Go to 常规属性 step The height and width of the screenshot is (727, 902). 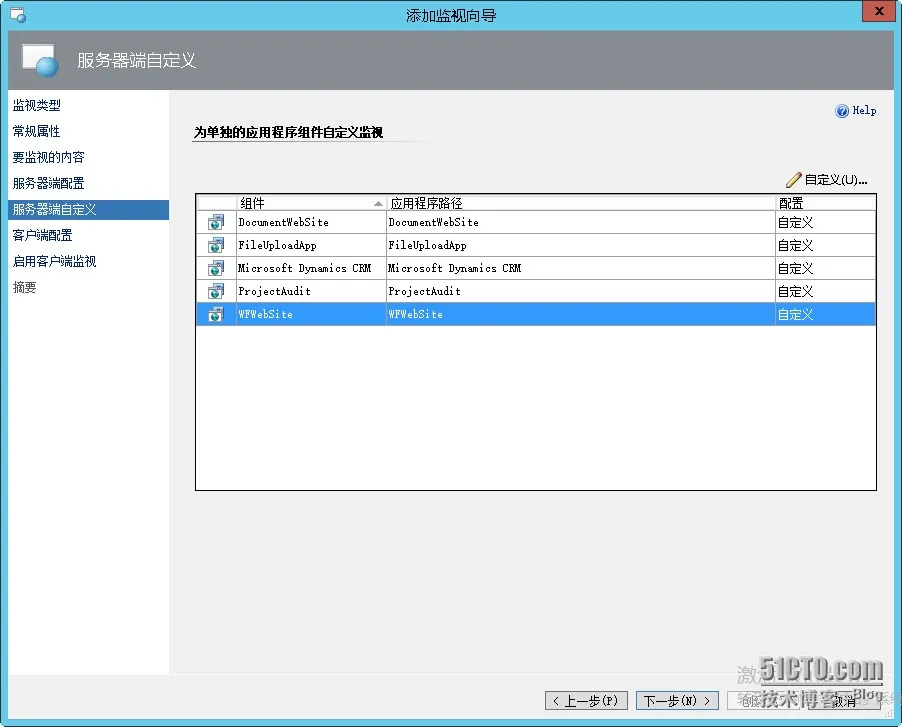coord(37,131)
